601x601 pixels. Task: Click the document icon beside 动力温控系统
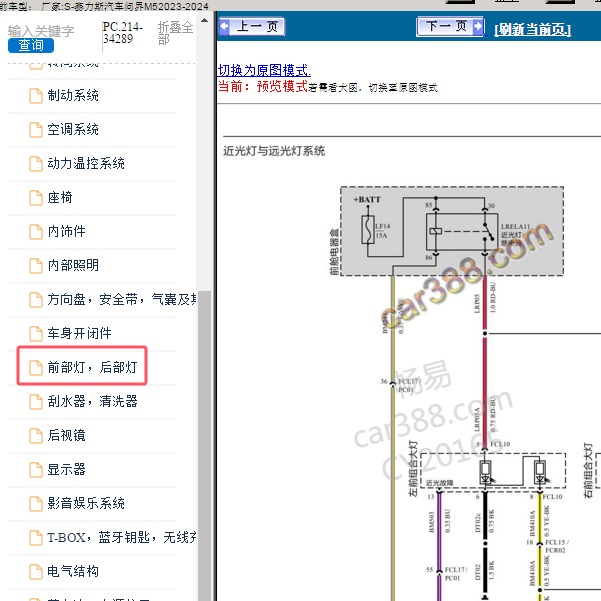point(36,164)
